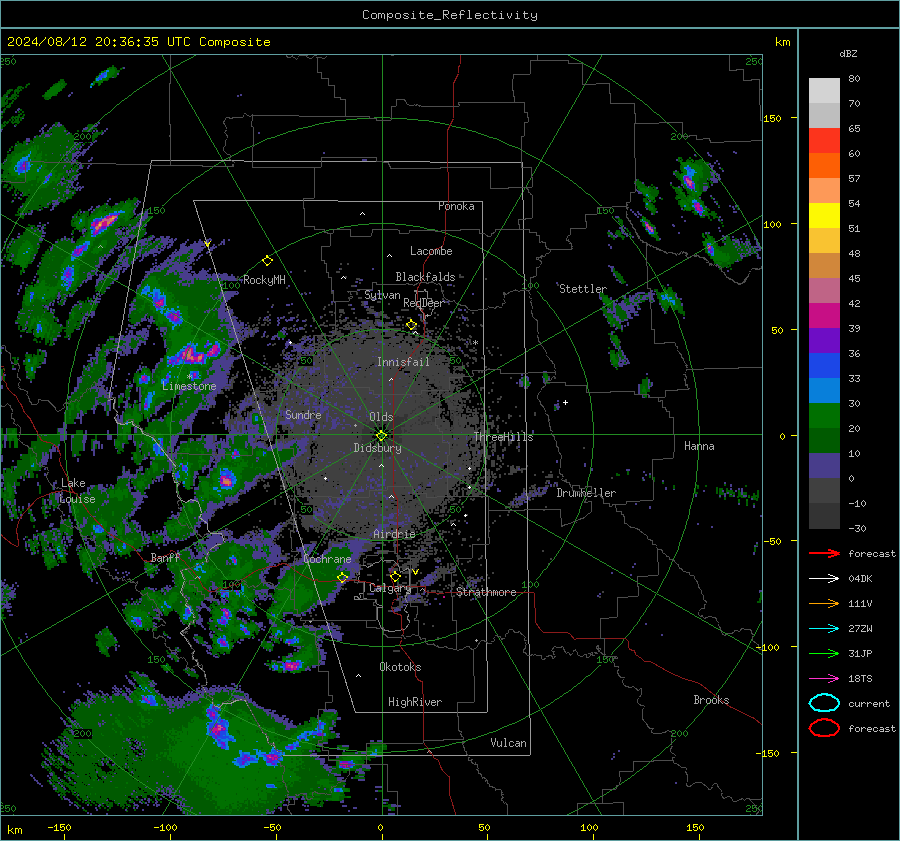900x841 pixels.
Task: Click the ThreeHills label
Action: [503, 437]
